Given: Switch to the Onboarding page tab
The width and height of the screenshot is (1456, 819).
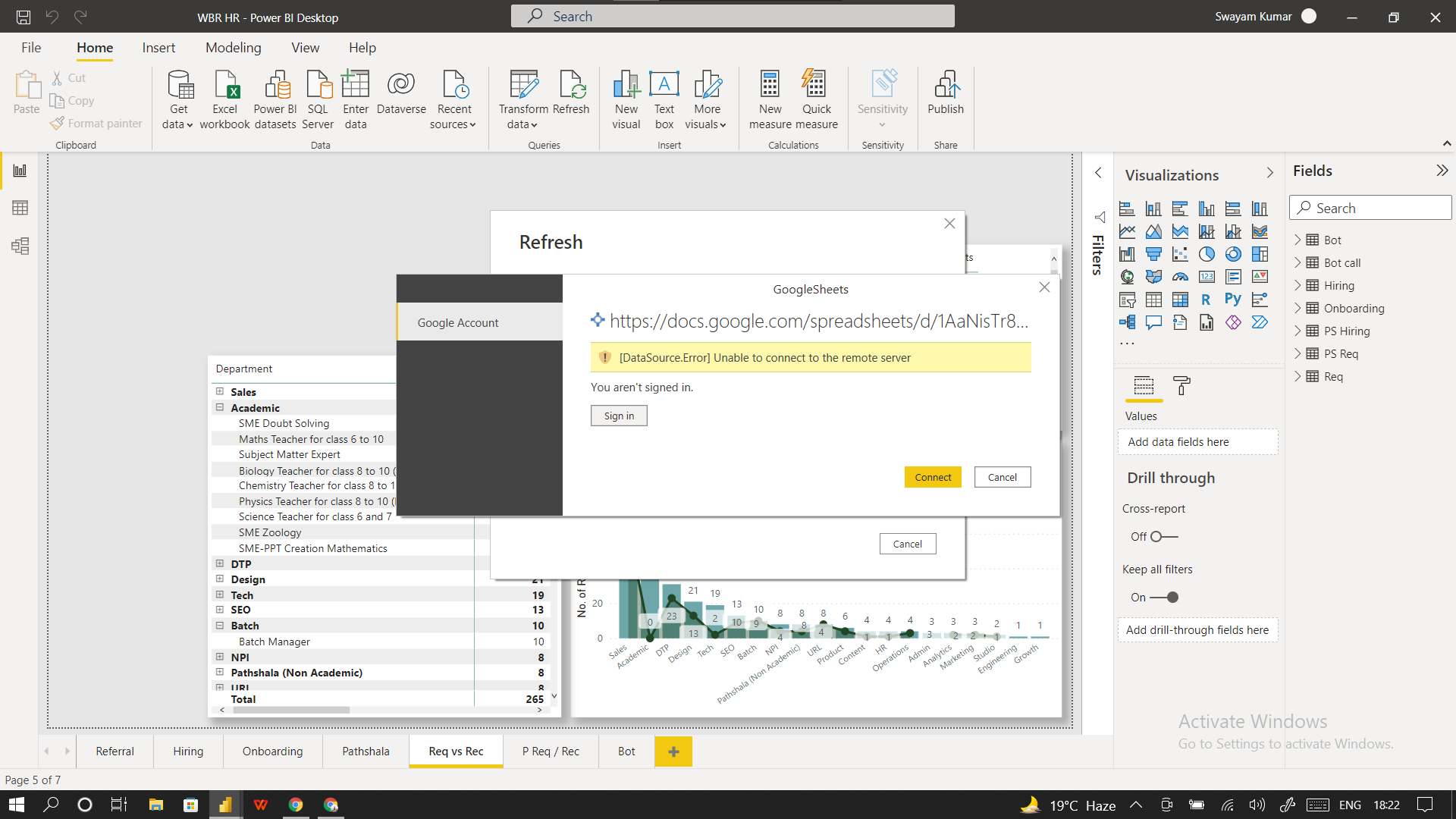Looking at the screenshot, I should (272, 751).
